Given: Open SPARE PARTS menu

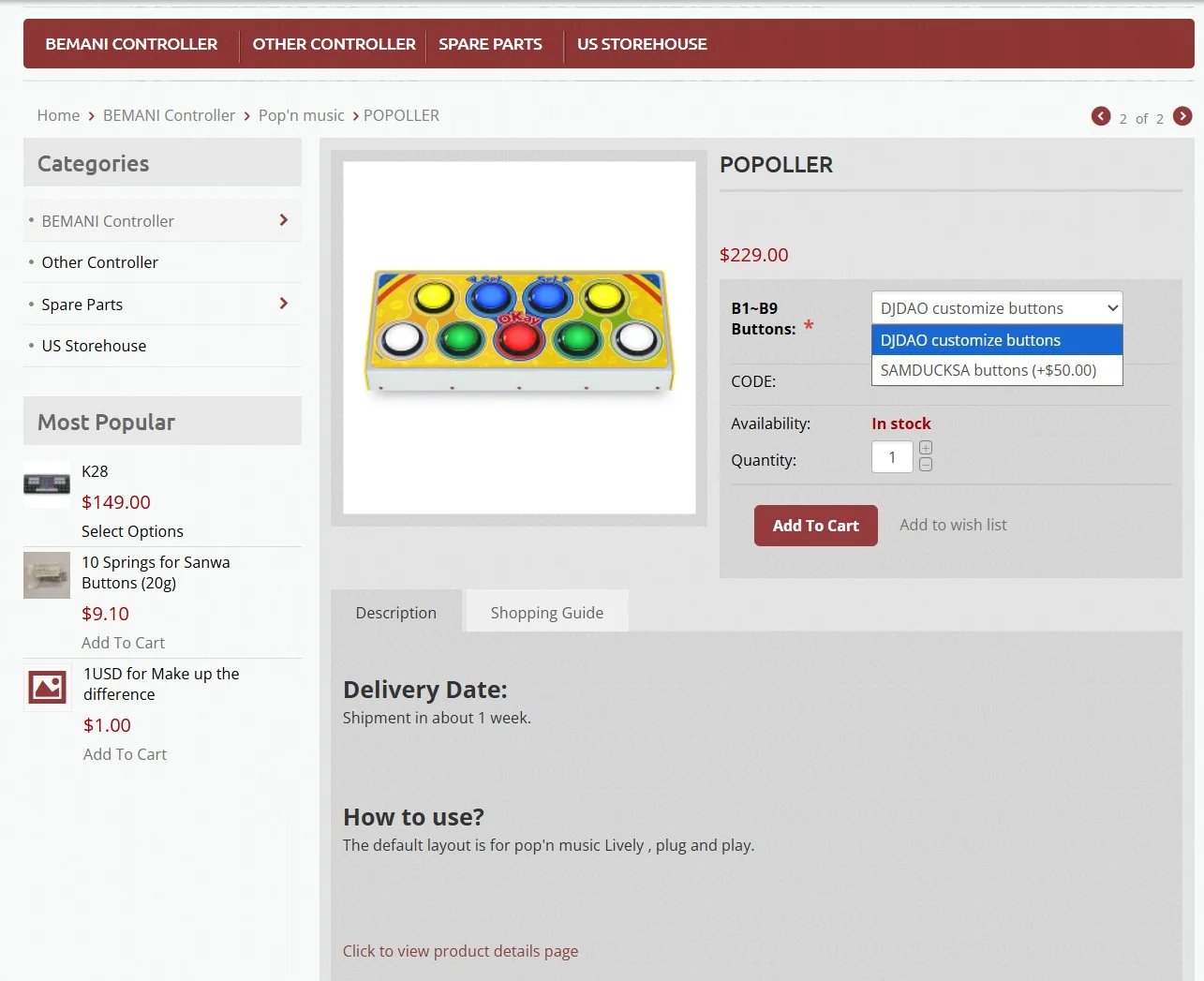Looking at the screenshot, I should point(490,44).
